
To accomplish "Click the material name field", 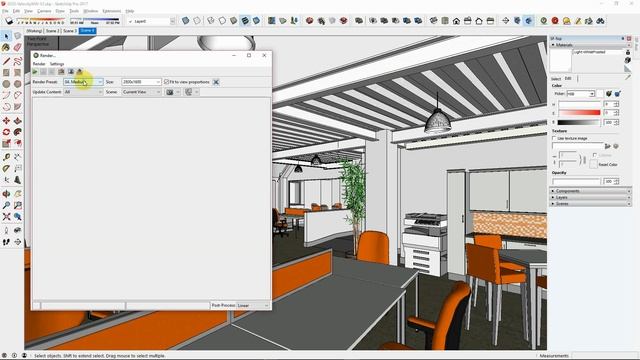I will pyautogui.click(x=598, y=52).
